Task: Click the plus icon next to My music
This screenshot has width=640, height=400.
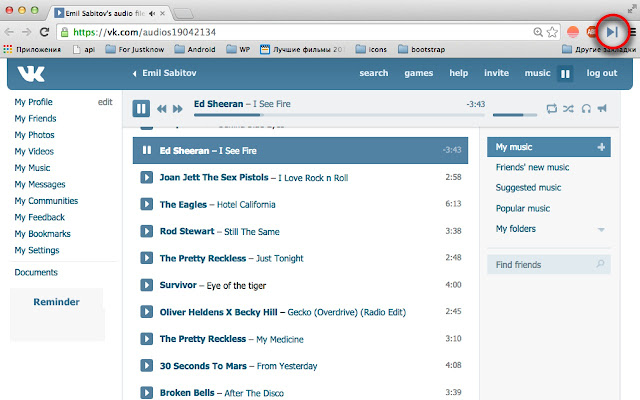Action: coord(601,147)
